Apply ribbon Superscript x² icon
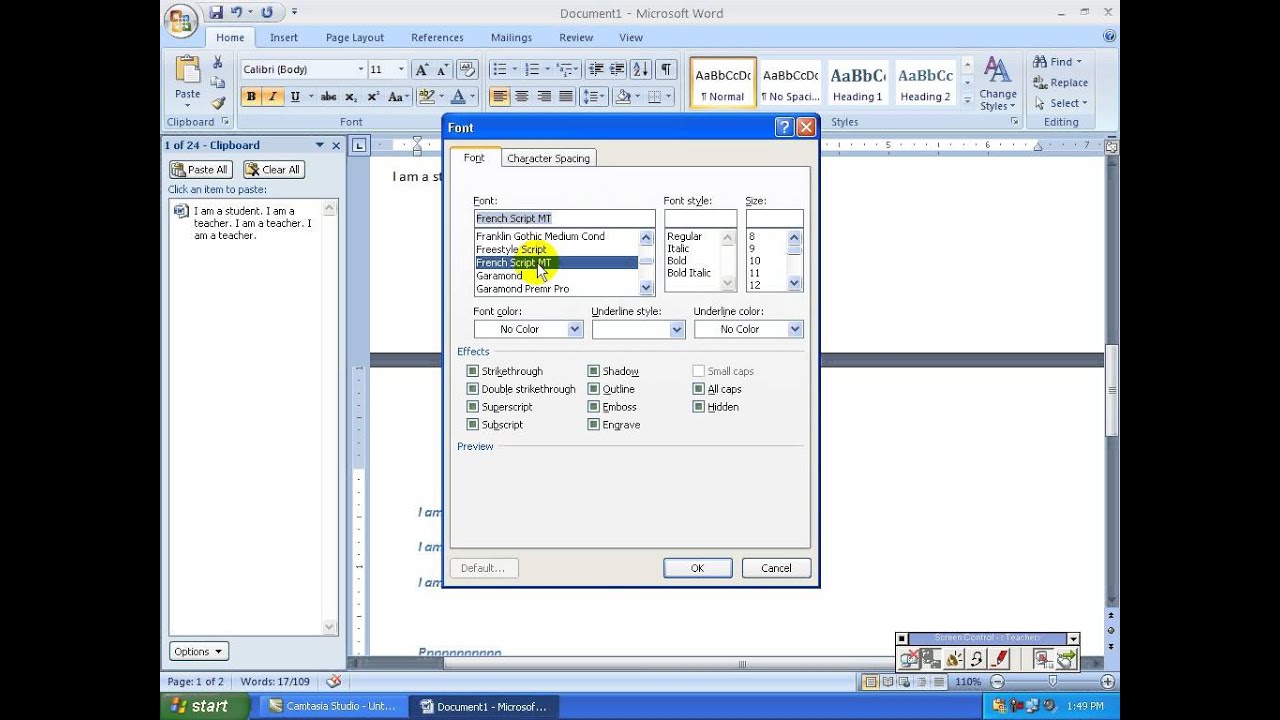Viewport: 1280px width, 720px height. point(373,97)
